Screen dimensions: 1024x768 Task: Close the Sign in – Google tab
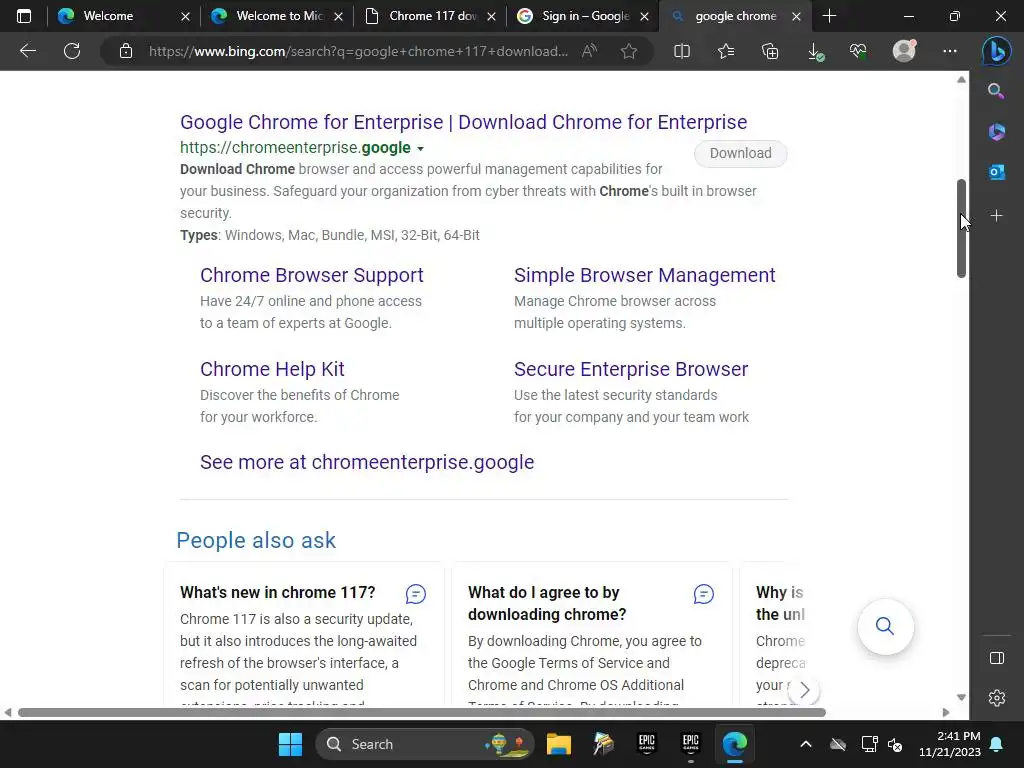[644, 16]
